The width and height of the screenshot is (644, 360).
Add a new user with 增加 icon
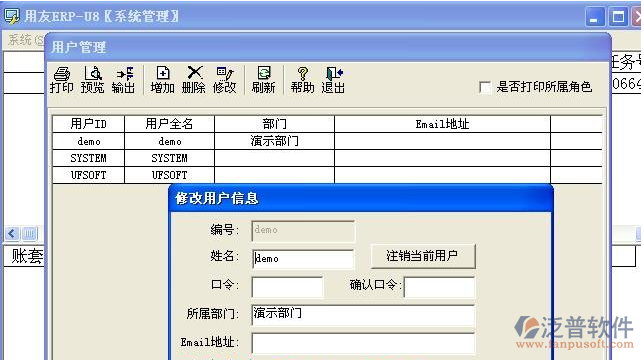pyautogui.click(x=162, y=80)
